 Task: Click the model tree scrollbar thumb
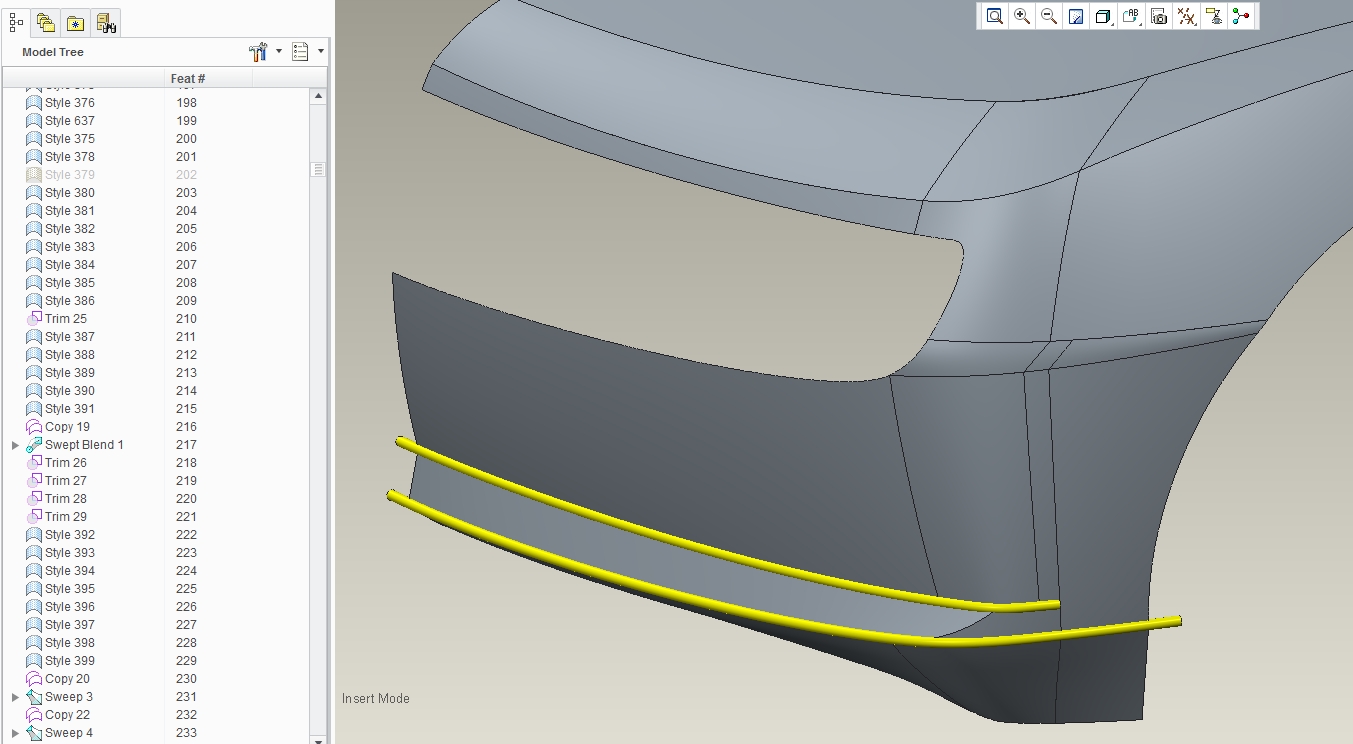pos(318,169)
